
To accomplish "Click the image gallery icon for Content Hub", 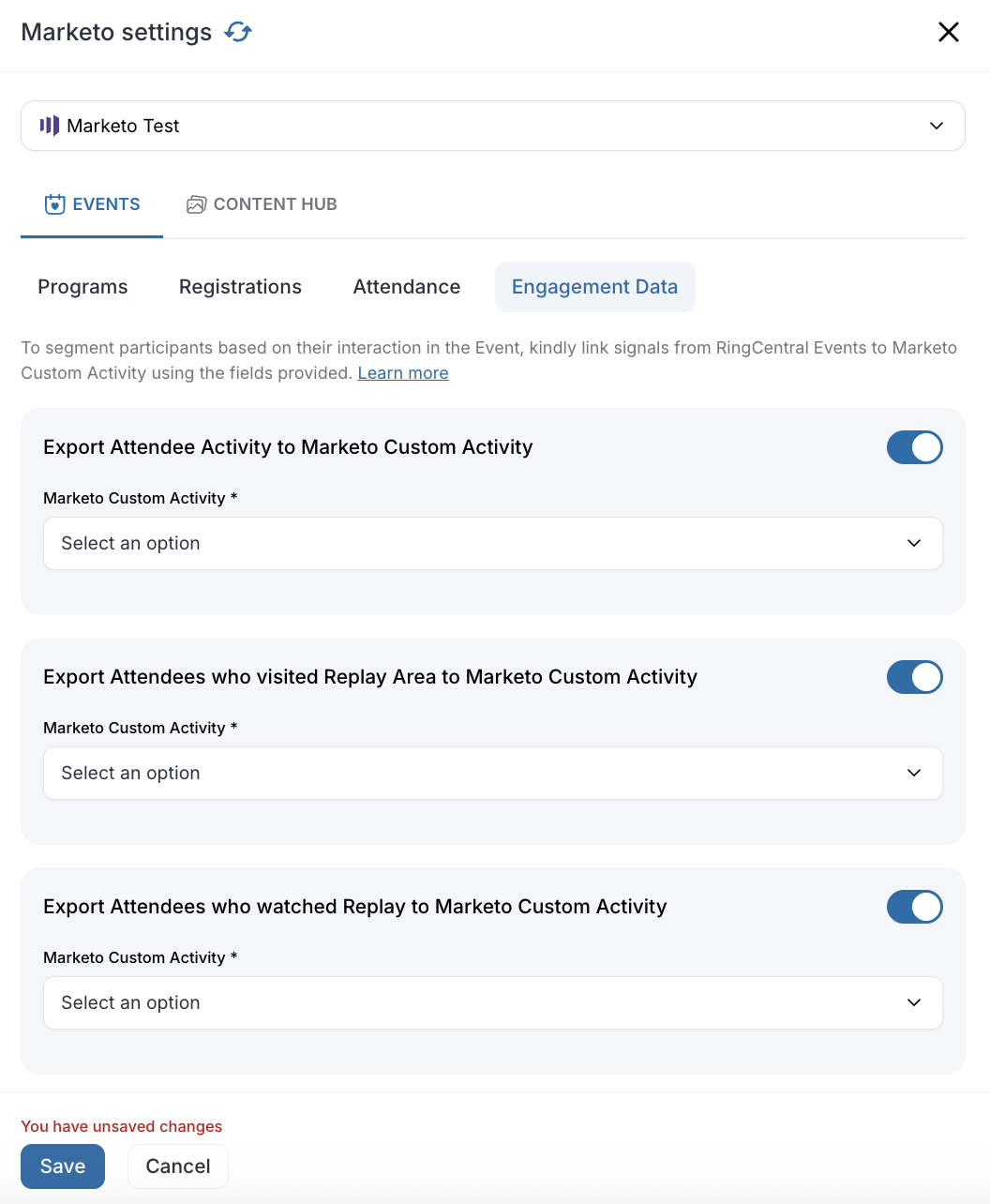I will tap(196, 204).
